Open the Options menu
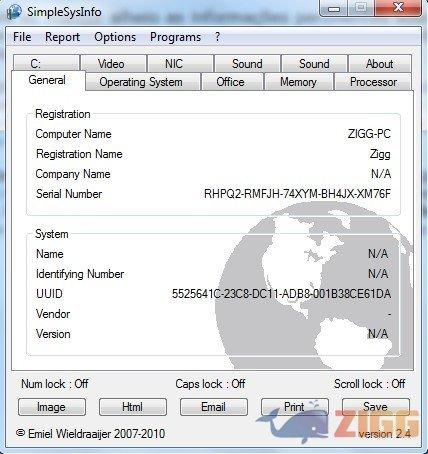Viewport: 428px width, 454px height. 115,37
